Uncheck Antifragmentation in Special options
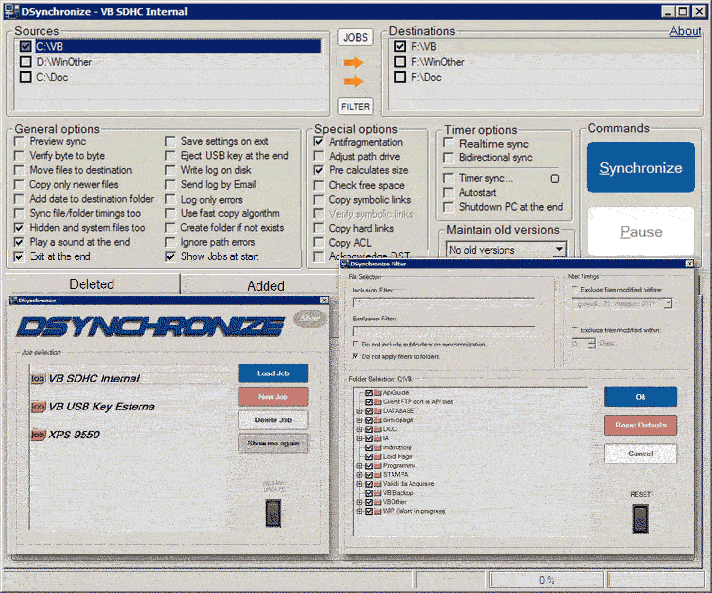Screen dimensions: 712x593 pos(319,142)
